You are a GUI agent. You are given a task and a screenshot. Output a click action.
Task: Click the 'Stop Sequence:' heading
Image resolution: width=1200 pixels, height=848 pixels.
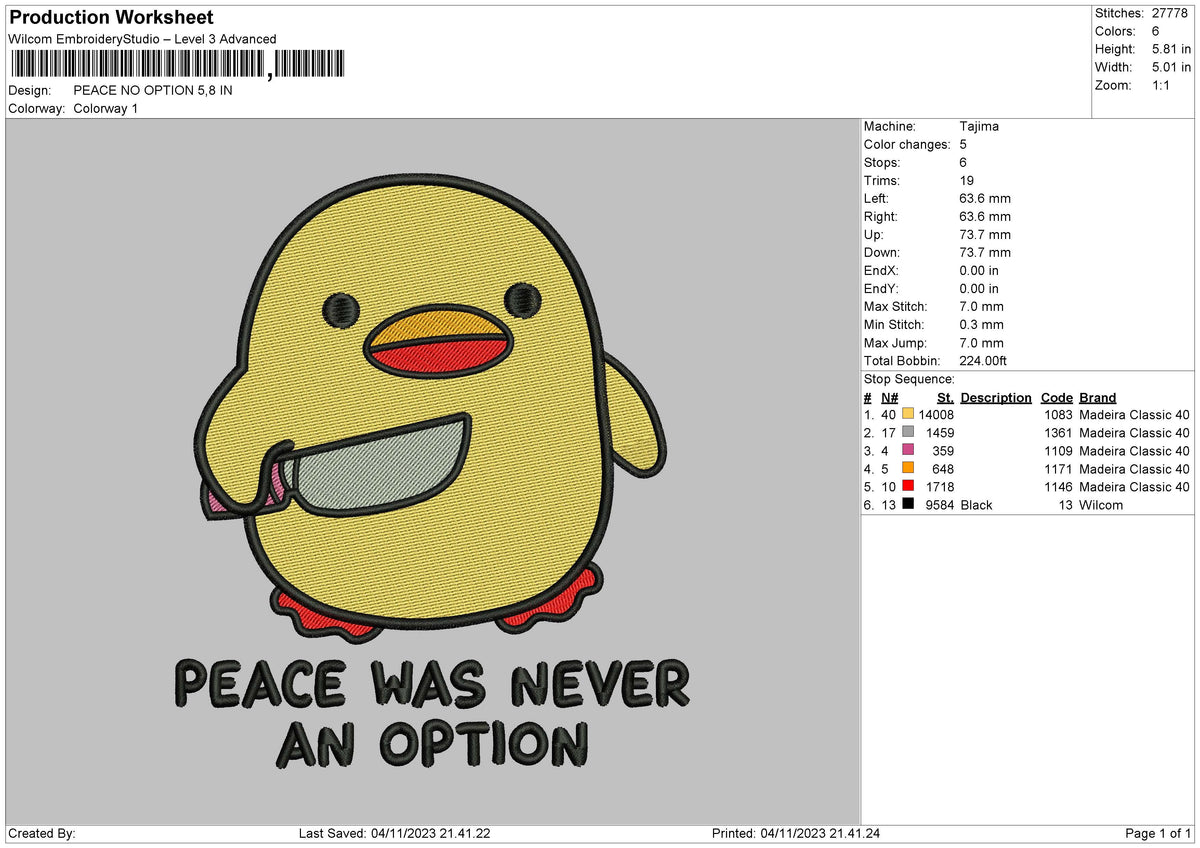tap(909, 379)
